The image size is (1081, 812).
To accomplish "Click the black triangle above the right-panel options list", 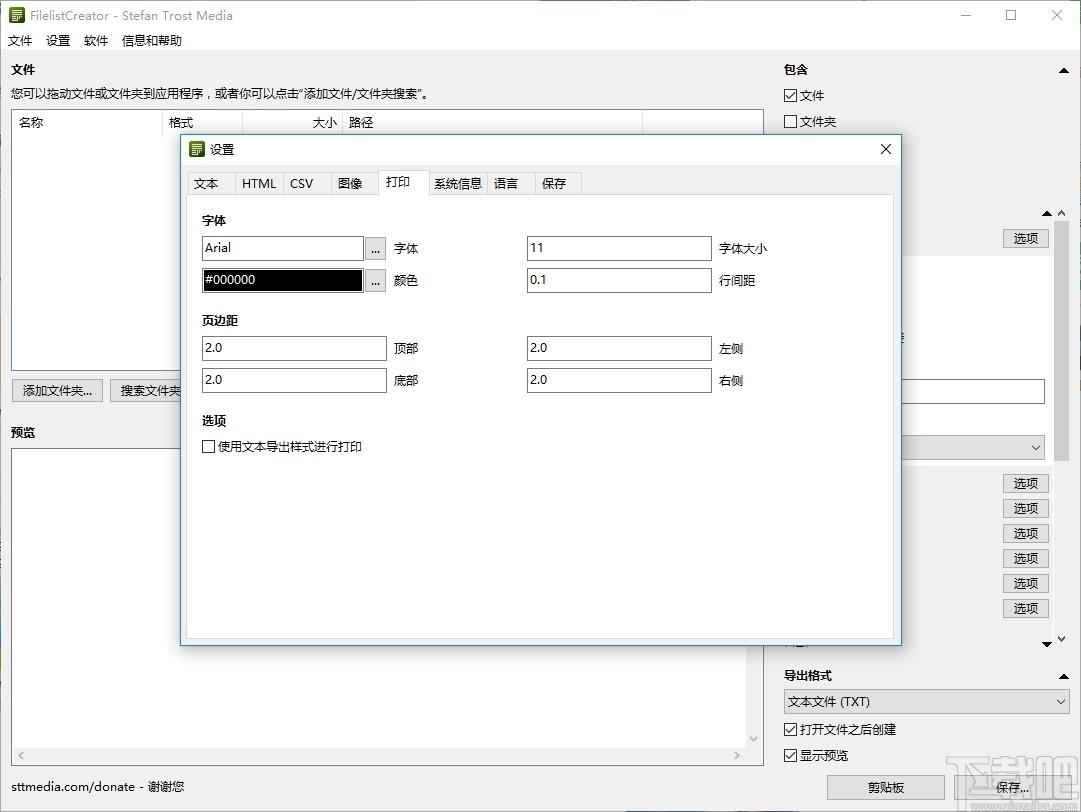I will [x=1047, y=214].
